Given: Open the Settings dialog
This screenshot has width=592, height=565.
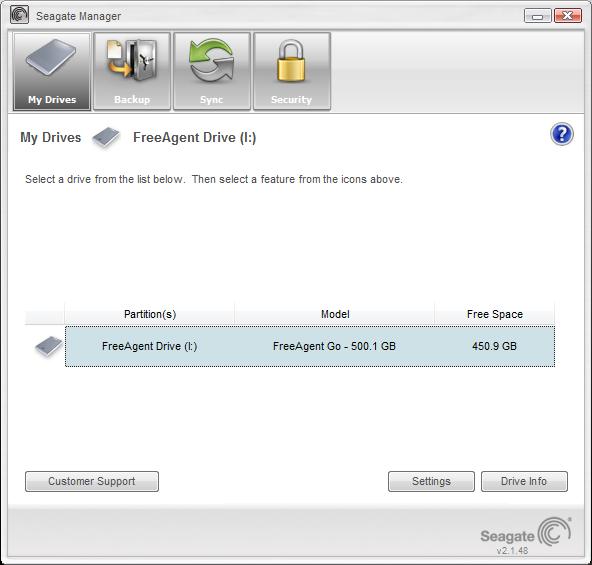Looking at the screenshot, I should click(431, 481).
